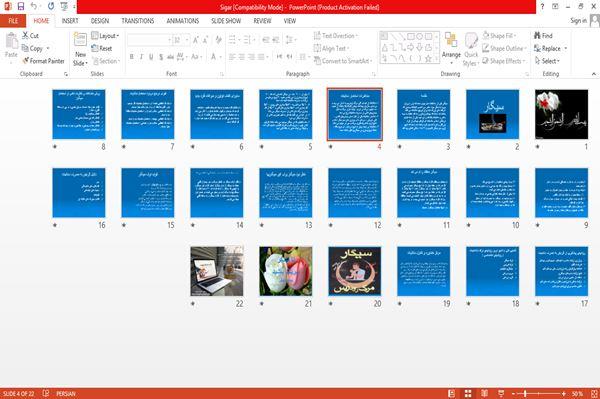Insert a New Slide
600x399 pixels.
[80, 50]
